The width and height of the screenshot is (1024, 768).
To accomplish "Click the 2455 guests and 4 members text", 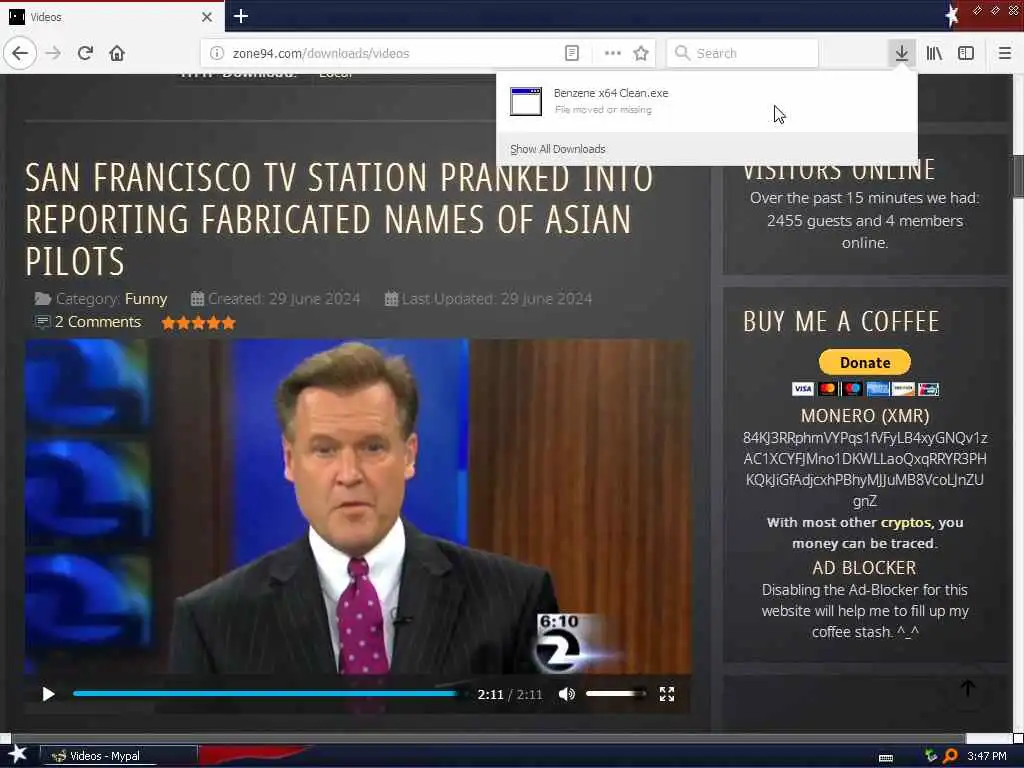I will (865, 221).
